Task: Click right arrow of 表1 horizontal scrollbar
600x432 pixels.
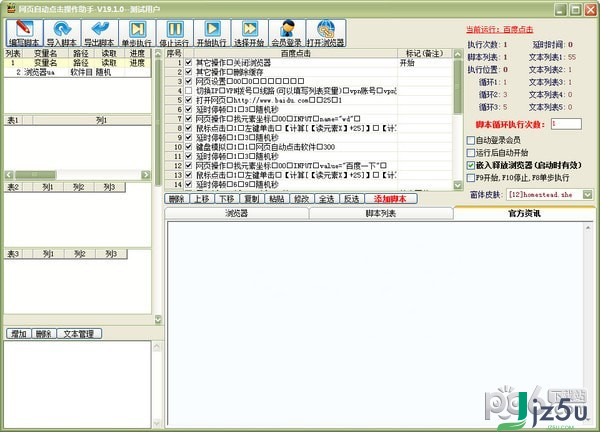Action: click(x=146, y=175)
